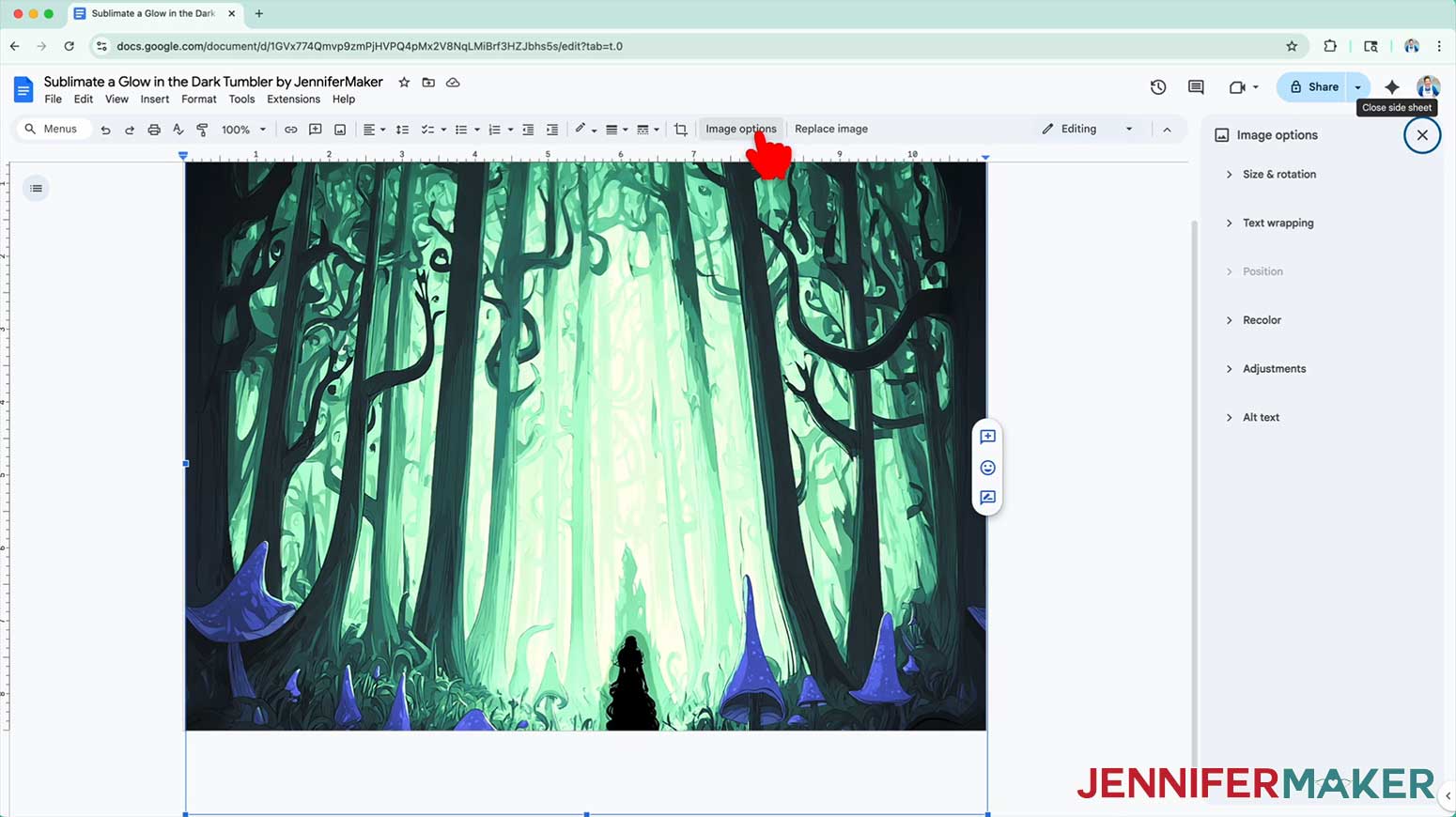
Task: Open the File menu
Action: point(54,100)
